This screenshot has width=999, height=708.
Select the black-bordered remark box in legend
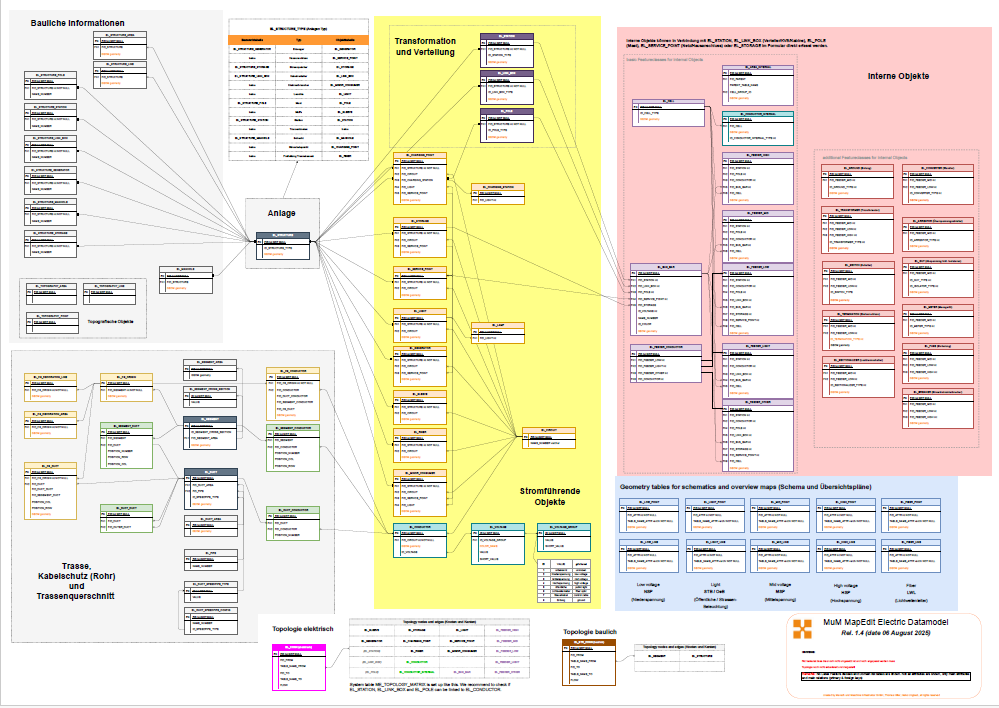[x=886, y=675]
